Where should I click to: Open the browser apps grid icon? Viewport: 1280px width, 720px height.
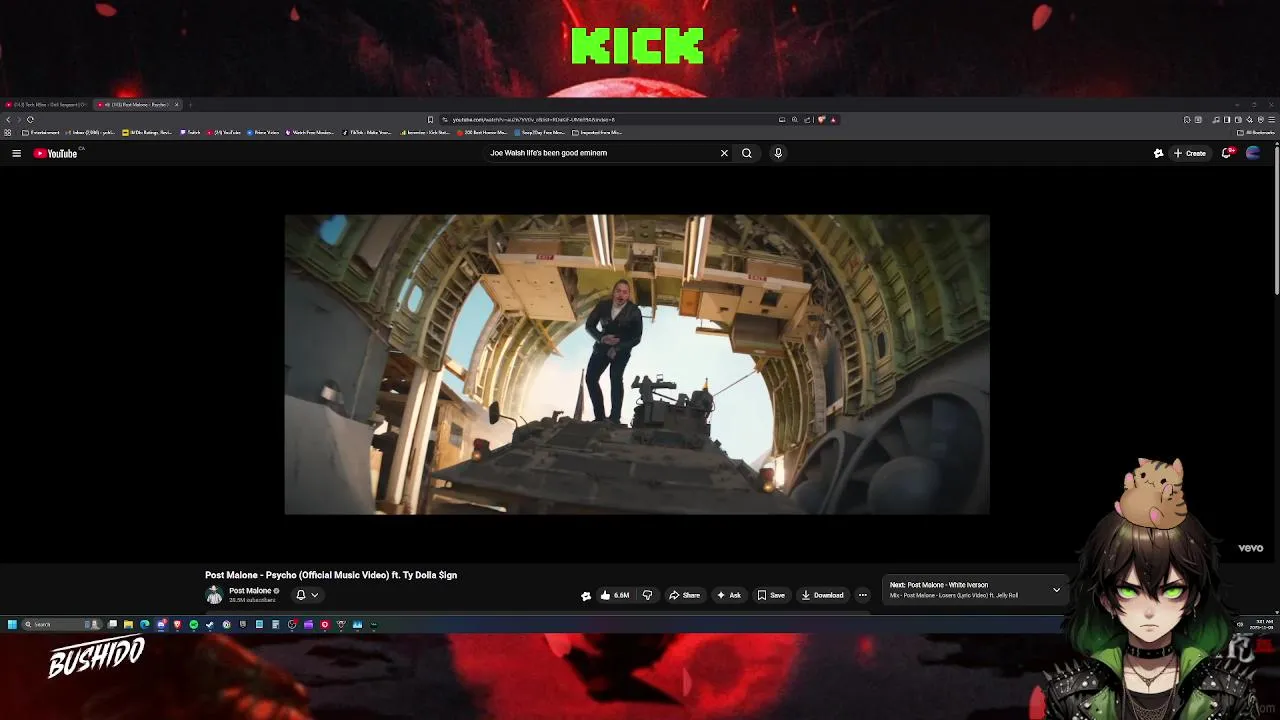click(7, 132)
